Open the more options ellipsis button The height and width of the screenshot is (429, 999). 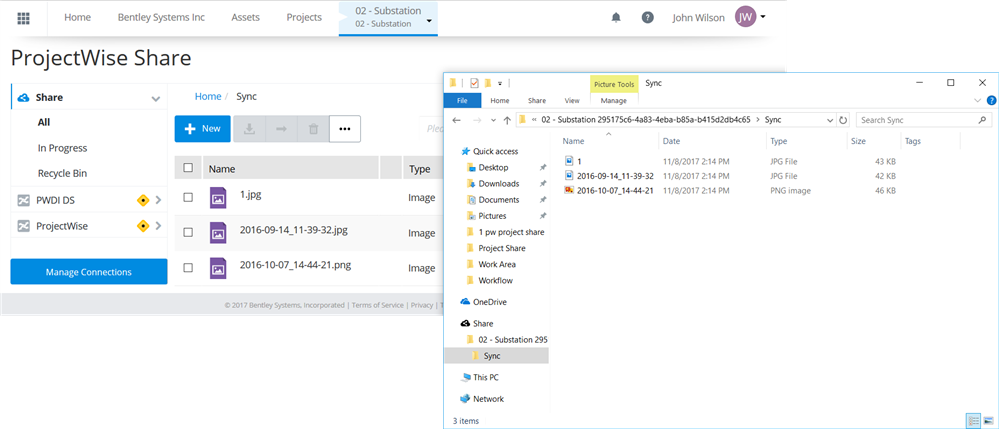pyautogui.click(x=345, y=129)
